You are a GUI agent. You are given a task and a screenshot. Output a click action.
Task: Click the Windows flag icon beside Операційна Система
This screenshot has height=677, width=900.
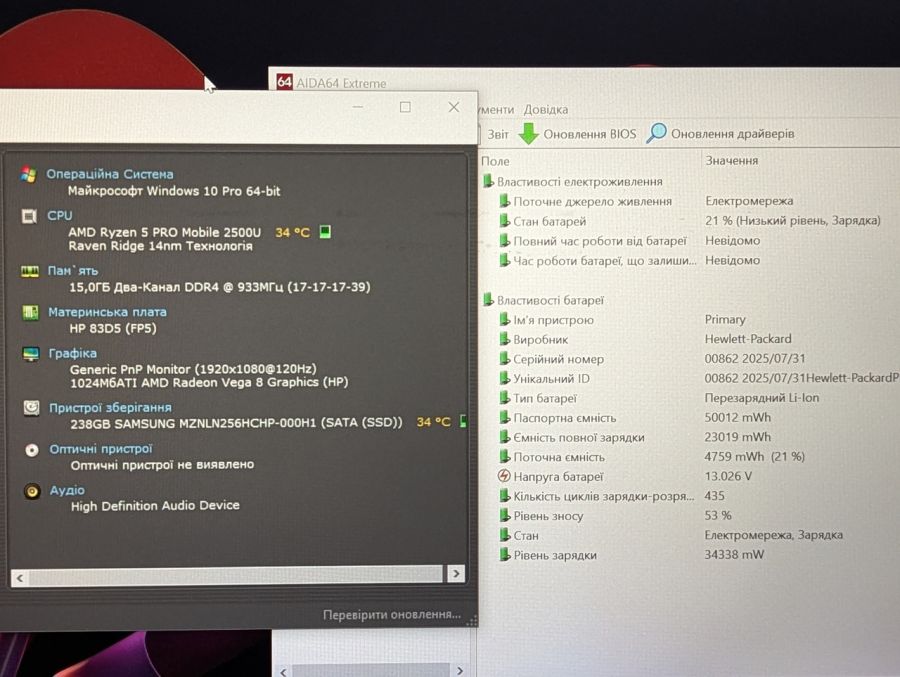point(28,174)
